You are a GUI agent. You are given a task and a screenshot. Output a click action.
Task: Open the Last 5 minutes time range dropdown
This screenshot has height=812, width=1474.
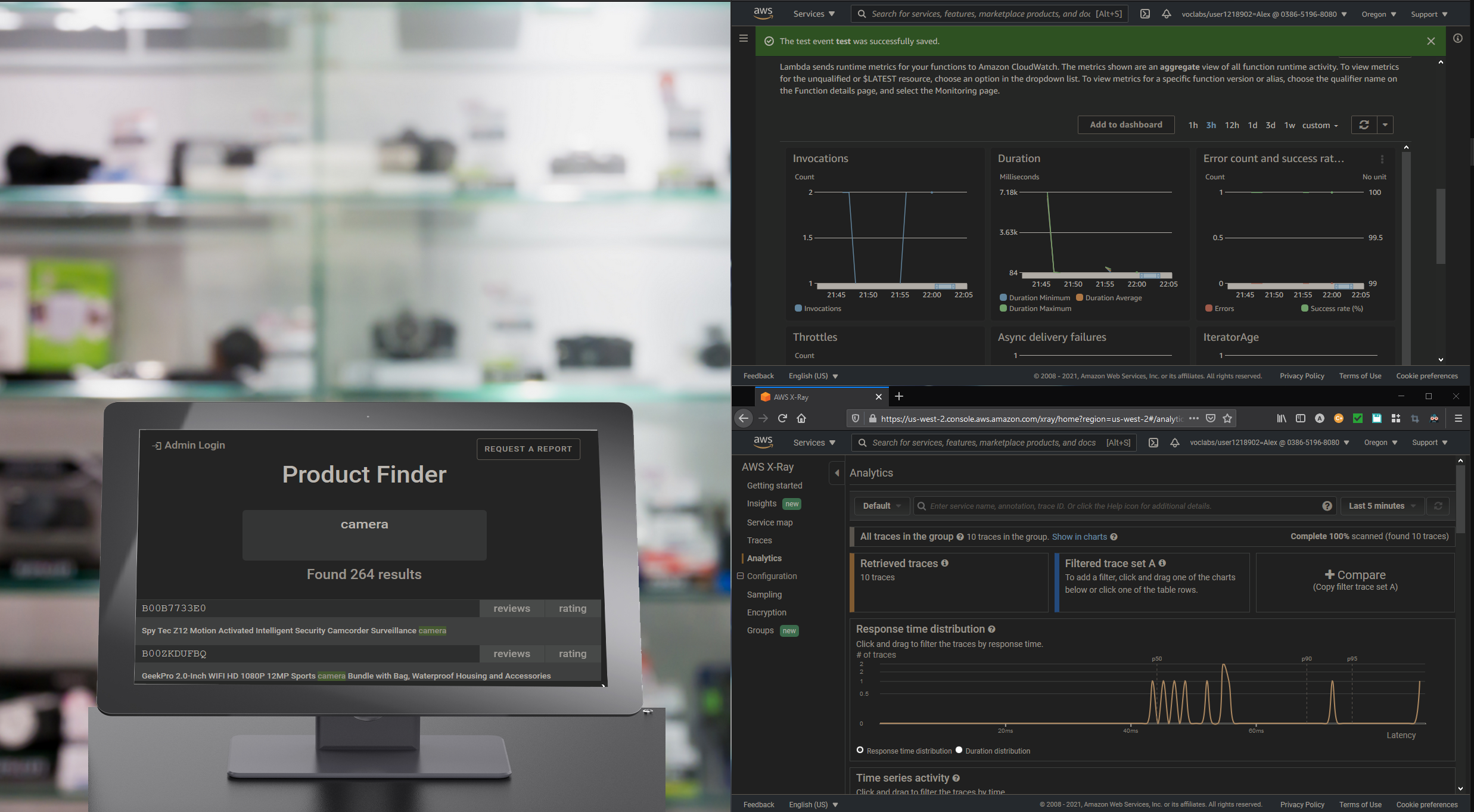1382,506
